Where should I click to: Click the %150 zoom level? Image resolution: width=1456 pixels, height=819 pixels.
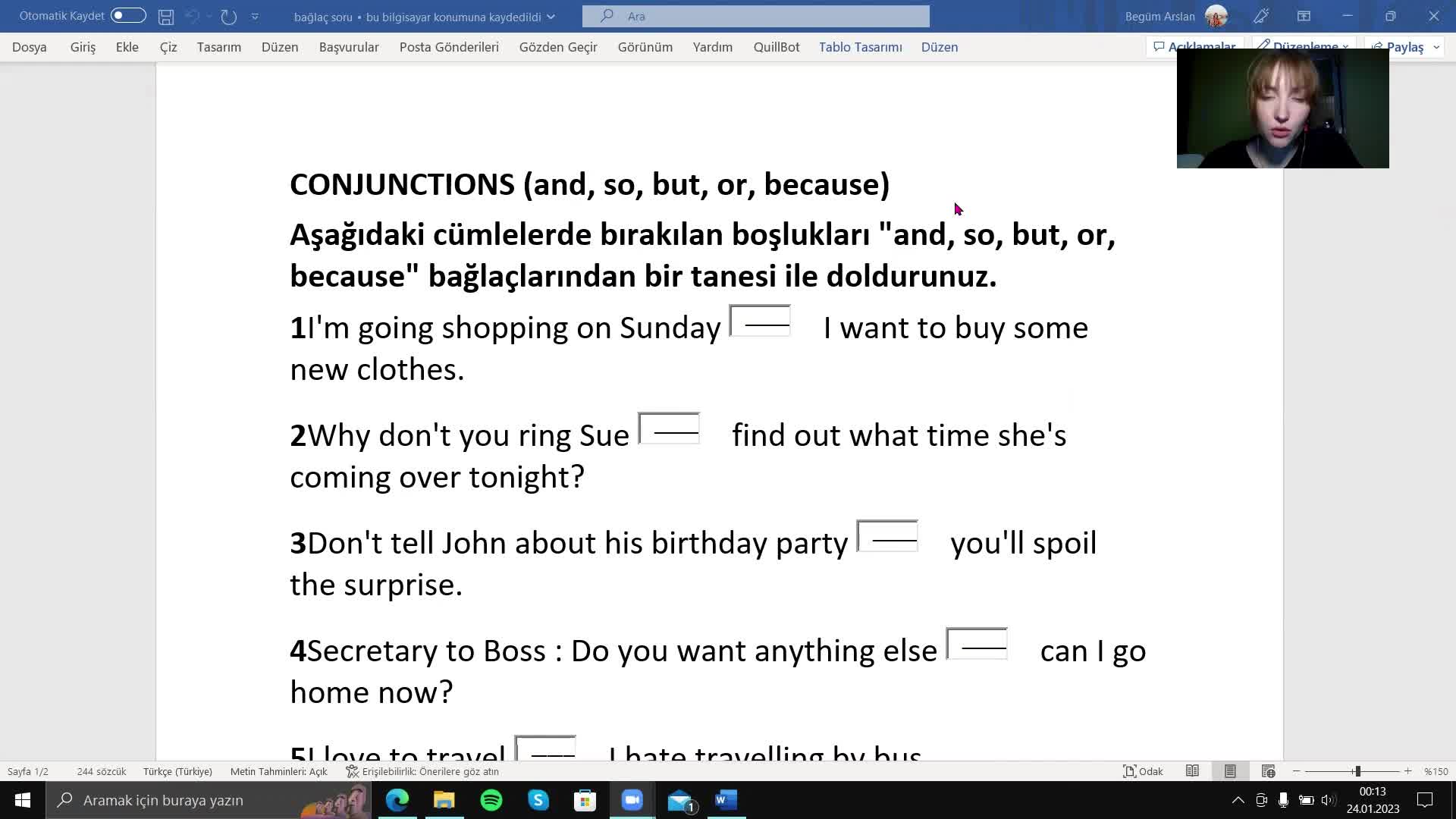1436,771
